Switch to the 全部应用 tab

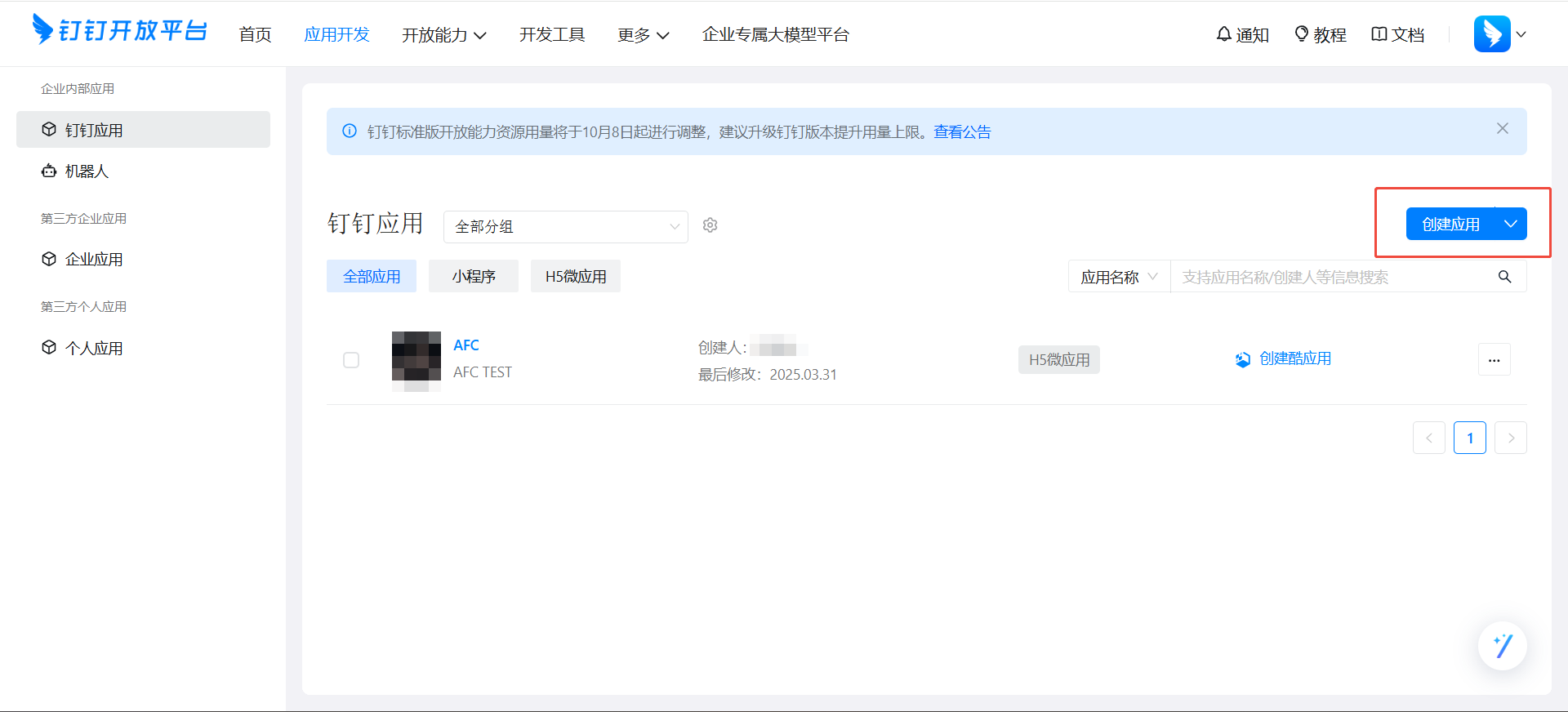pos(372,276)
